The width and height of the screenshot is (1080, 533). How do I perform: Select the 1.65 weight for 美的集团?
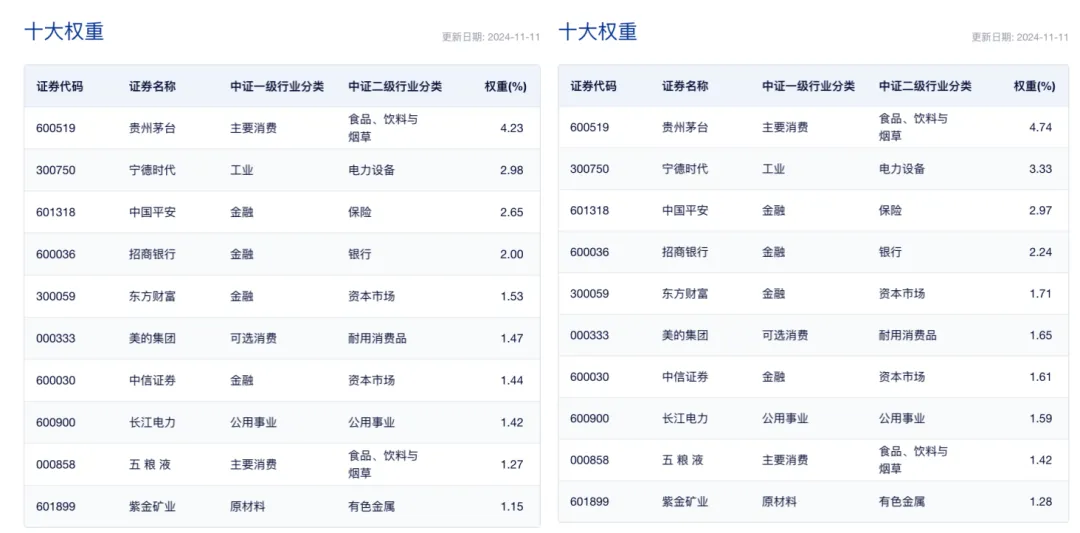point(1040,335)
